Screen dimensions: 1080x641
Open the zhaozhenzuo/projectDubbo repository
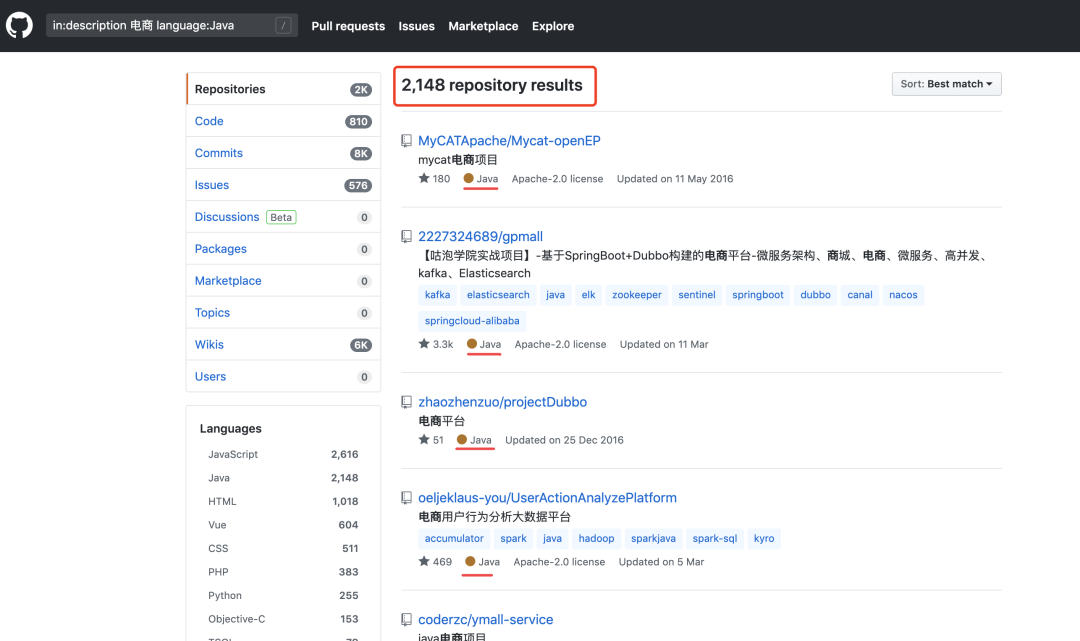[502, 401]
